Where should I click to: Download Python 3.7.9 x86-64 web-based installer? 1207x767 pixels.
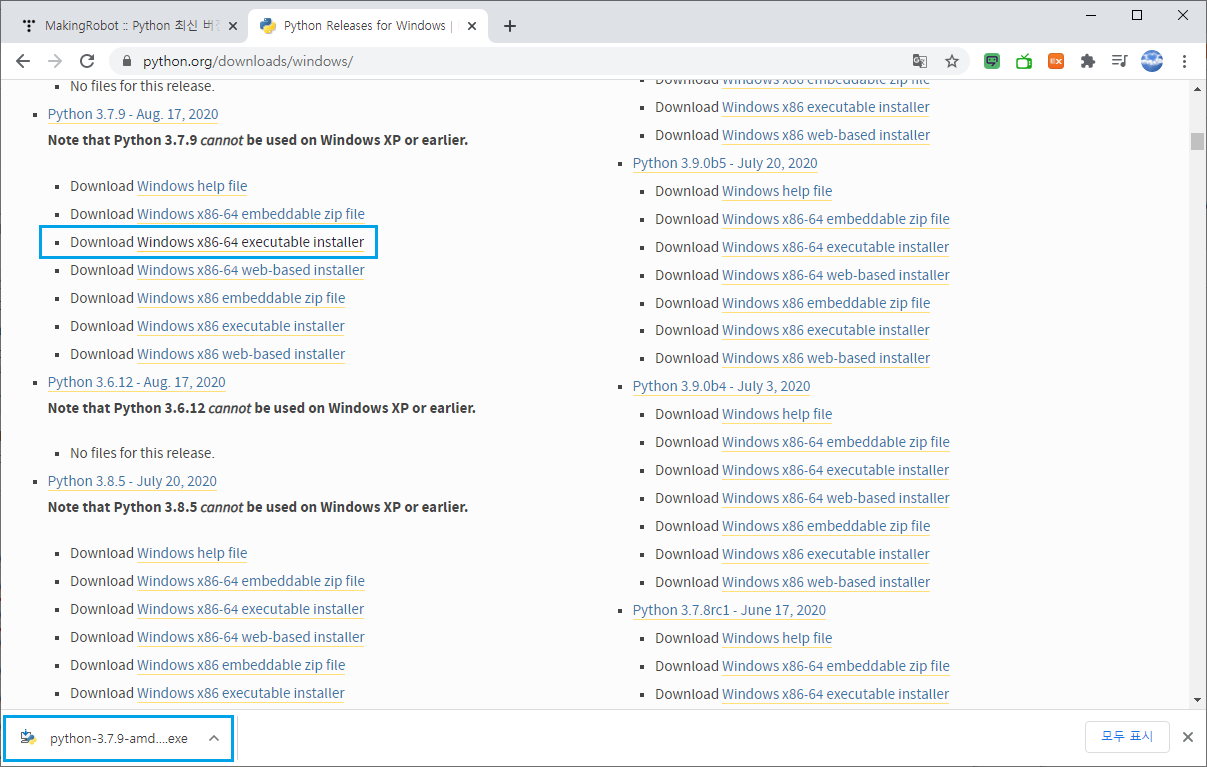pos(251,270)
